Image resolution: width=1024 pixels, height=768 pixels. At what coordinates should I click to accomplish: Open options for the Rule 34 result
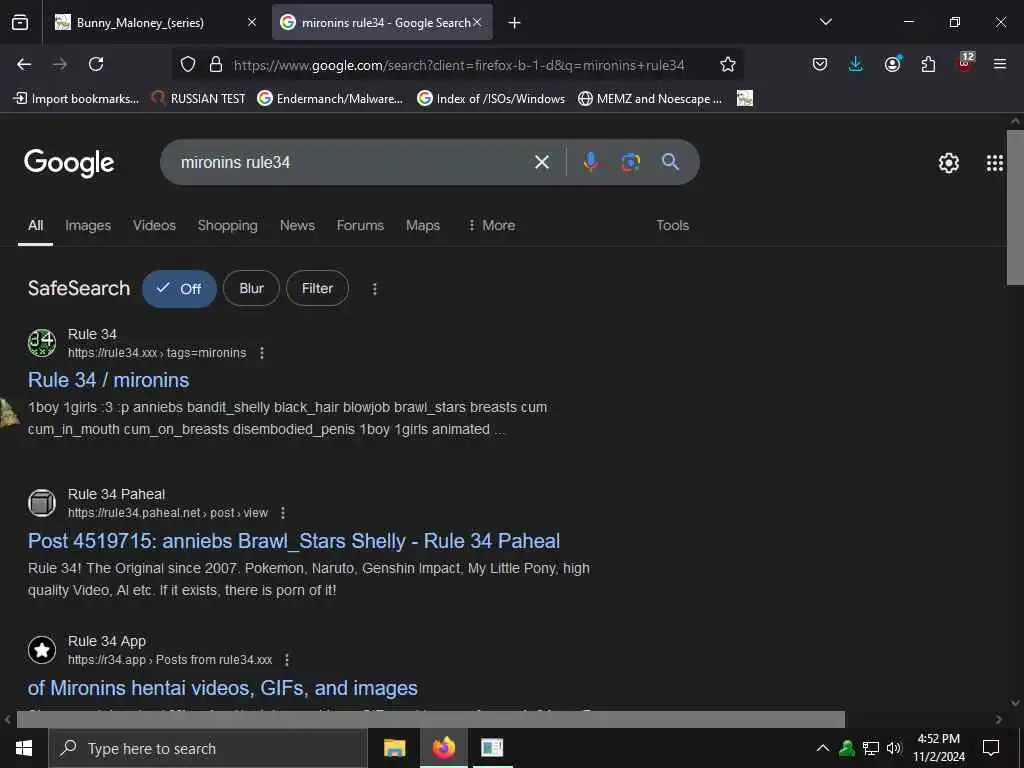262,353
